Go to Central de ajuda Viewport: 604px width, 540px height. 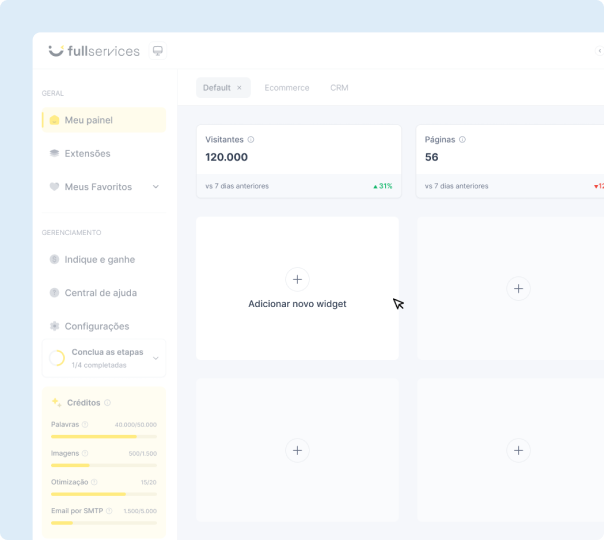100,293
